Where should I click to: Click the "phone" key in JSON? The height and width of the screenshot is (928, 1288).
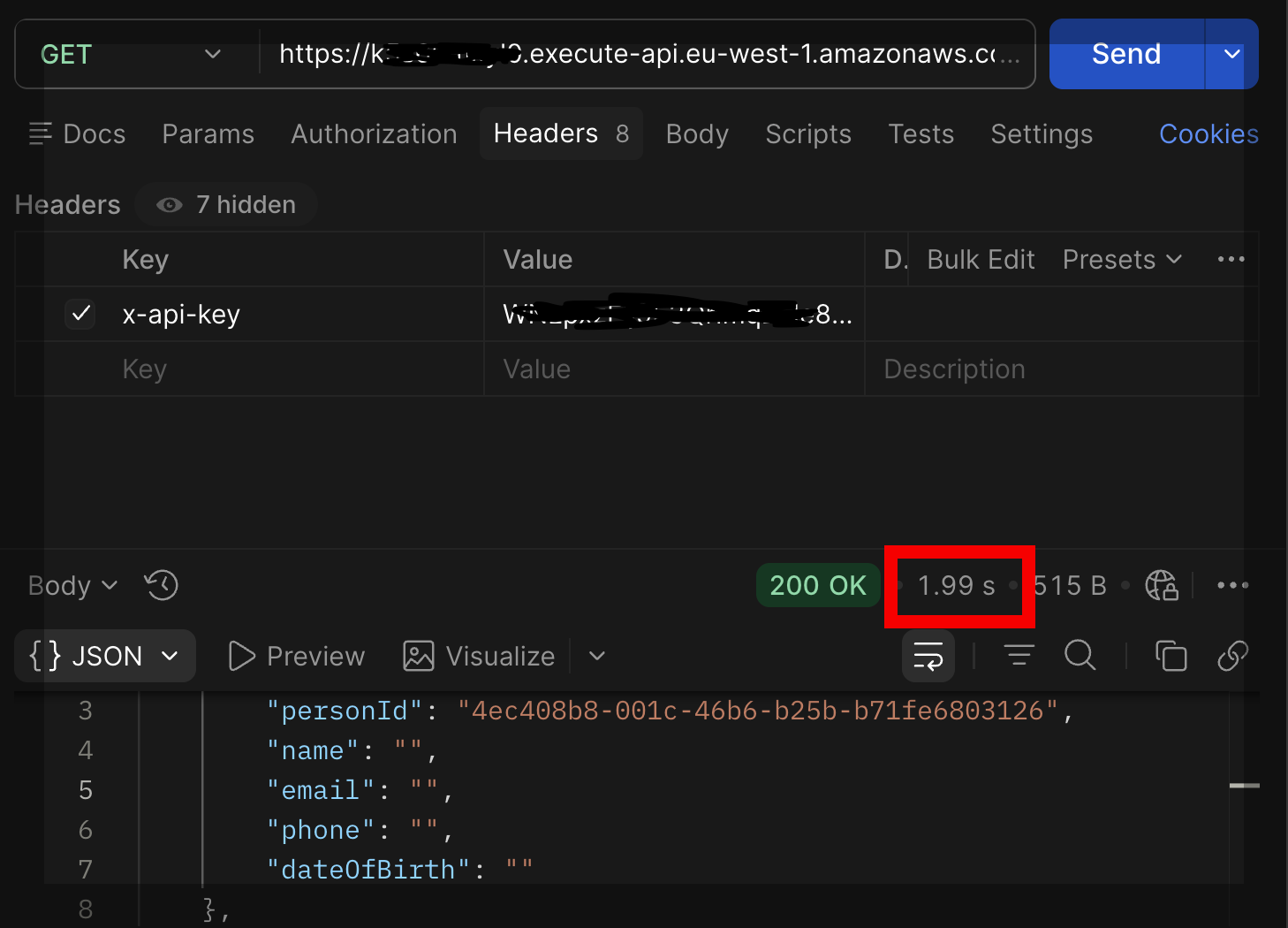(x=321, y=830)
